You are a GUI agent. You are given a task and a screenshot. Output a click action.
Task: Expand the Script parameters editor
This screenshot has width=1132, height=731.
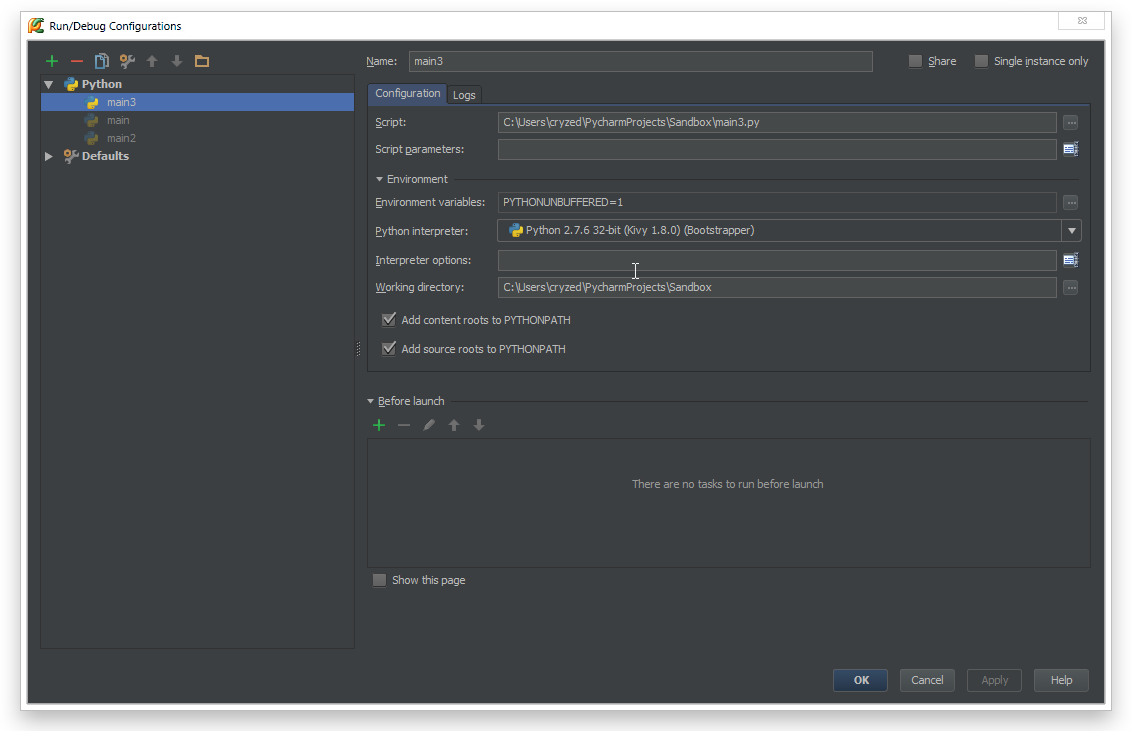1071,149
